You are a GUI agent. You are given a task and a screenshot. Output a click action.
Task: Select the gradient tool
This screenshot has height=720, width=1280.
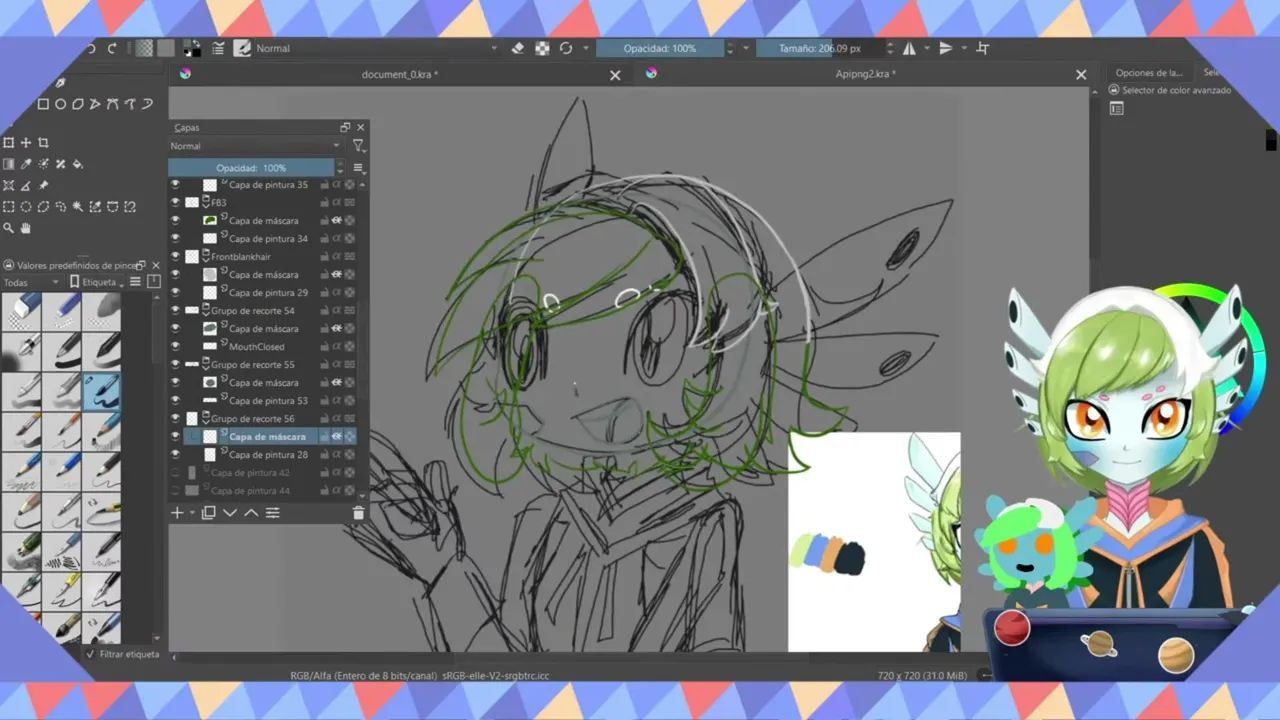pyautogui.click(x=8, y=164)
